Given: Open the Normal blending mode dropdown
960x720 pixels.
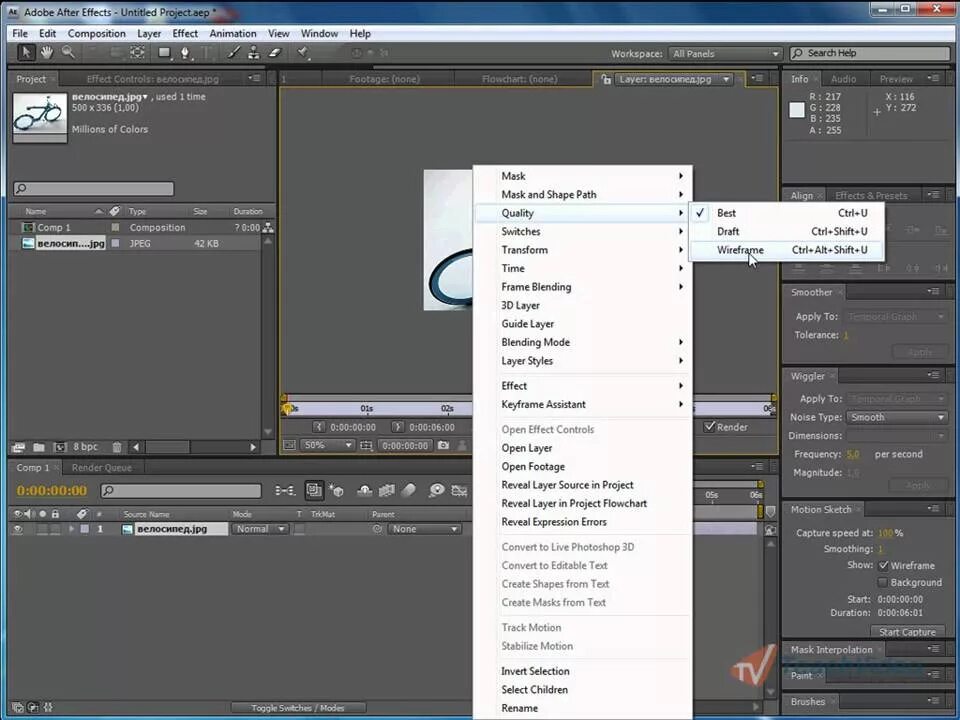Looking at the screenshot, I should coord(260,529).
